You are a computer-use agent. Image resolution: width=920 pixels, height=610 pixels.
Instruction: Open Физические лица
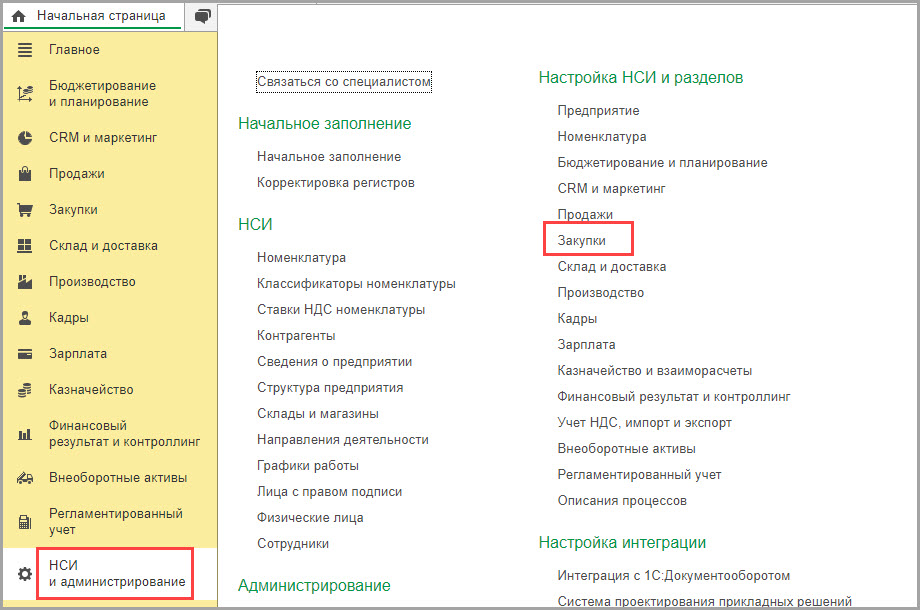click(x=310, y=518)
